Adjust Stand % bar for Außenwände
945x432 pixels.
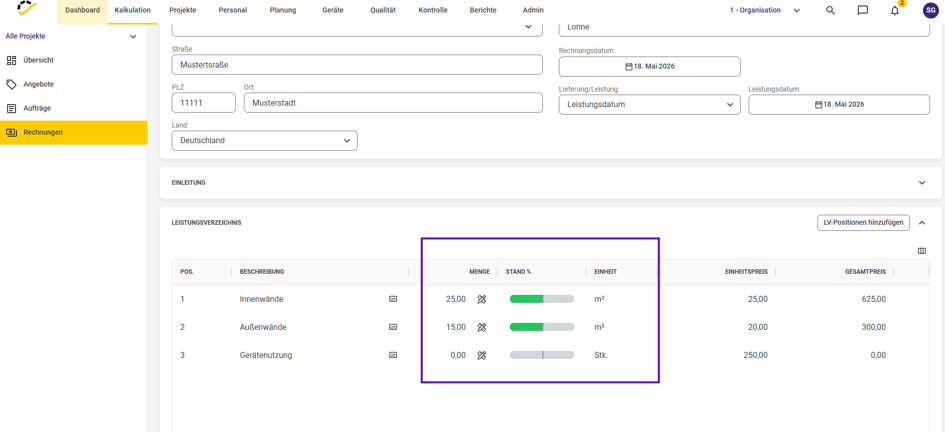(542, 327)
